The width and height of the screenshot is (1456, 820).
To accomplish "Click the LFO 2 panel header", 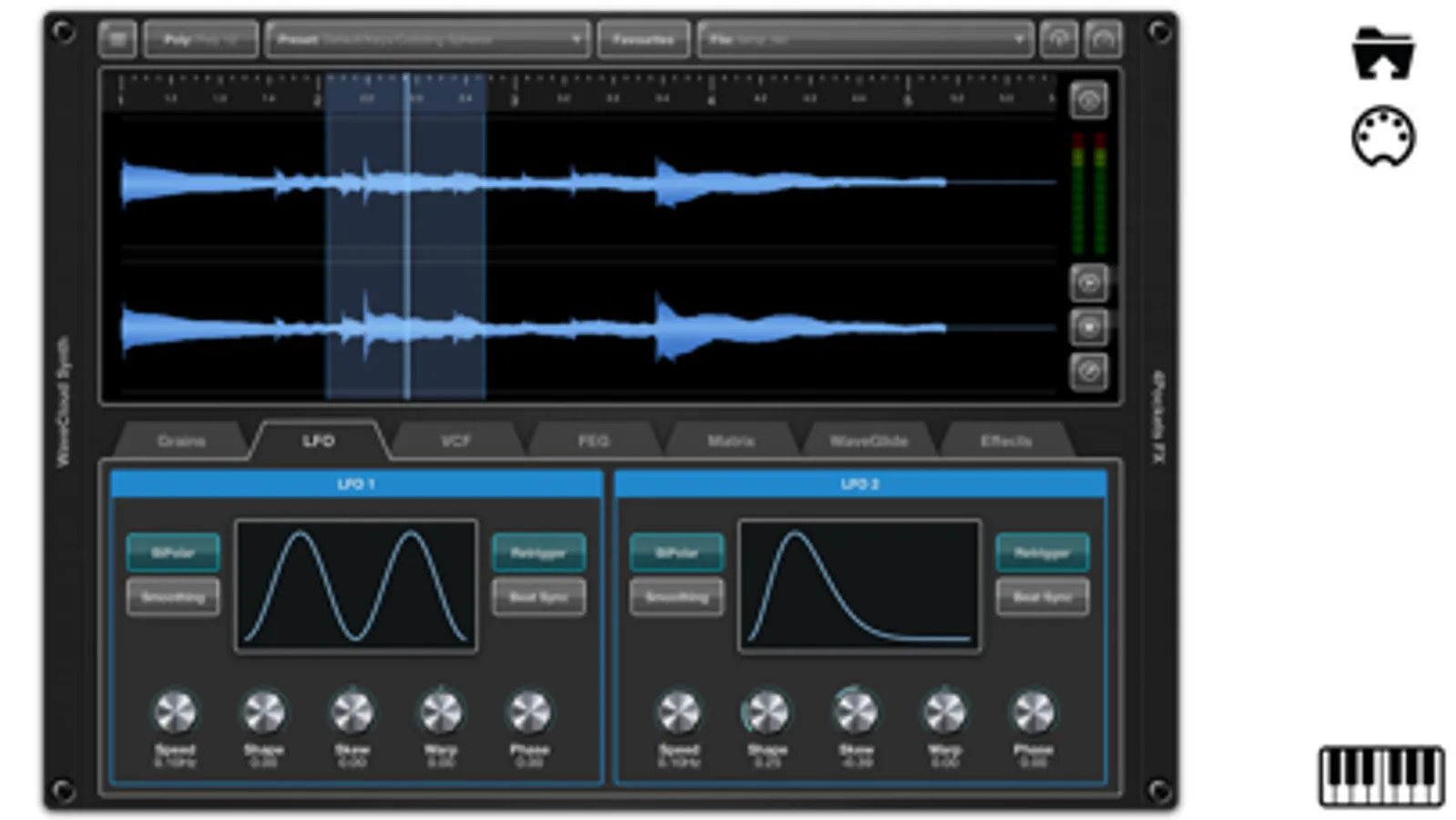I will [x=860, y=484].
